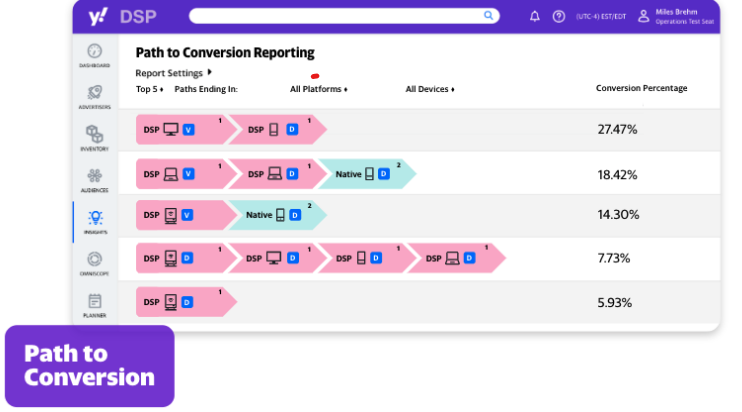Click the search magnifier icon

tap(488, 16)
